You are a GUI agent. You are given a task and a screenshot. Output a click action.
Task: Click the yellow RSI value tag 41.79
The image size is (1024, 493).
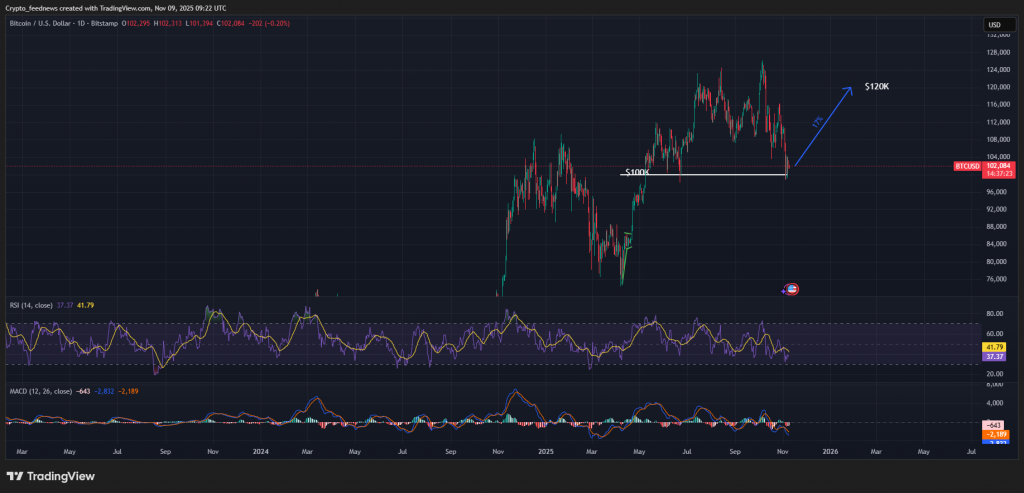(995, 345)
